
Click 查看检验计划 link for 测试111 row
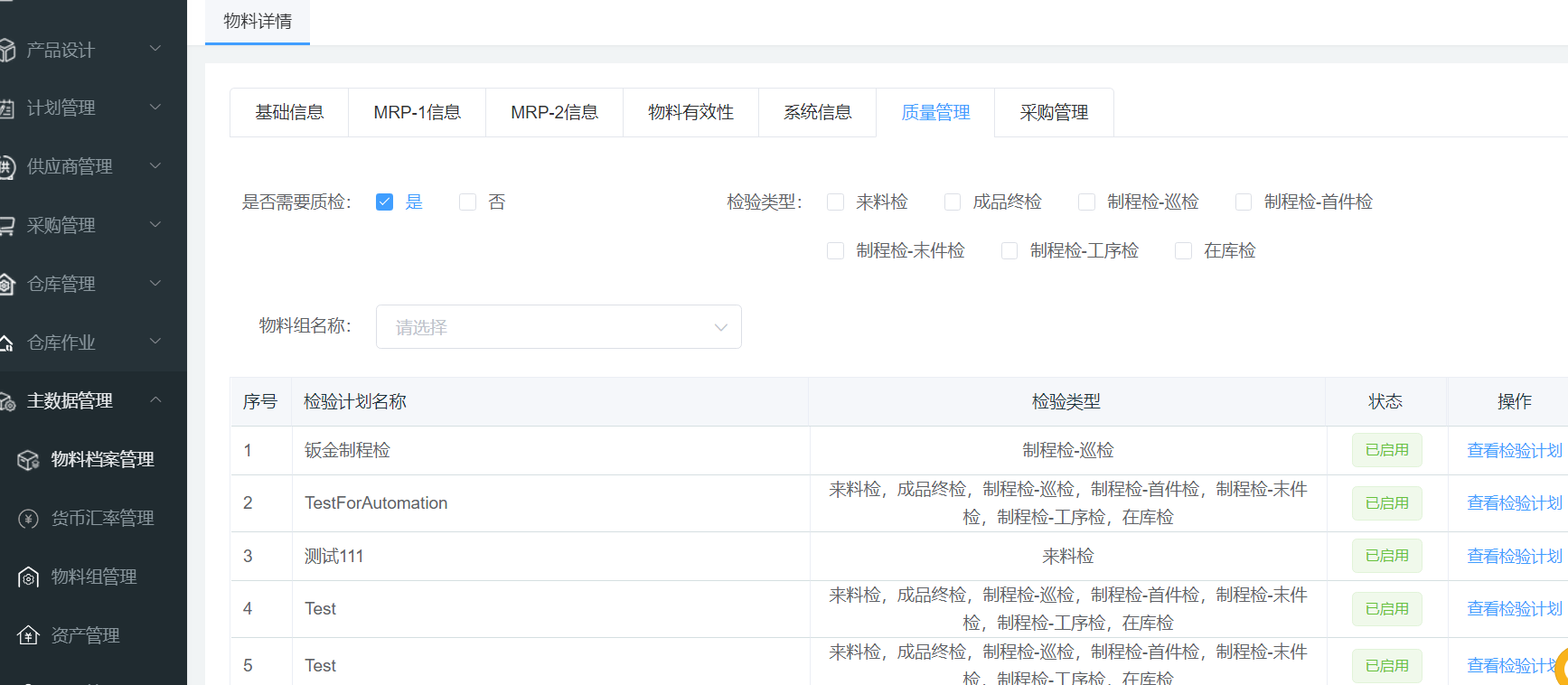pyautogui.click(x=1514, y=557)
